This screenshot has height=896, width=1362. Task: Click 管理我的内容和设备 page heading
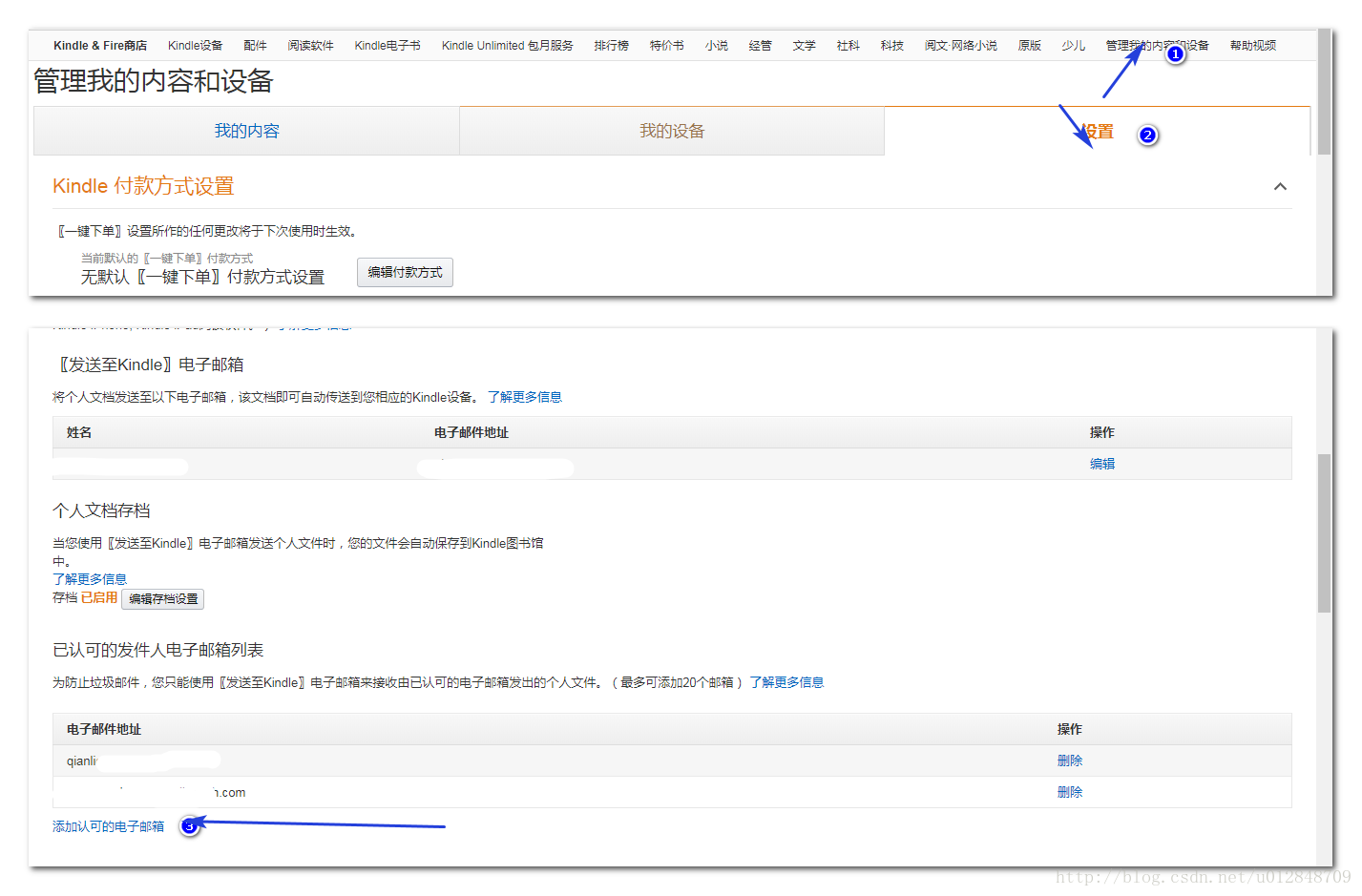point(154,81)
